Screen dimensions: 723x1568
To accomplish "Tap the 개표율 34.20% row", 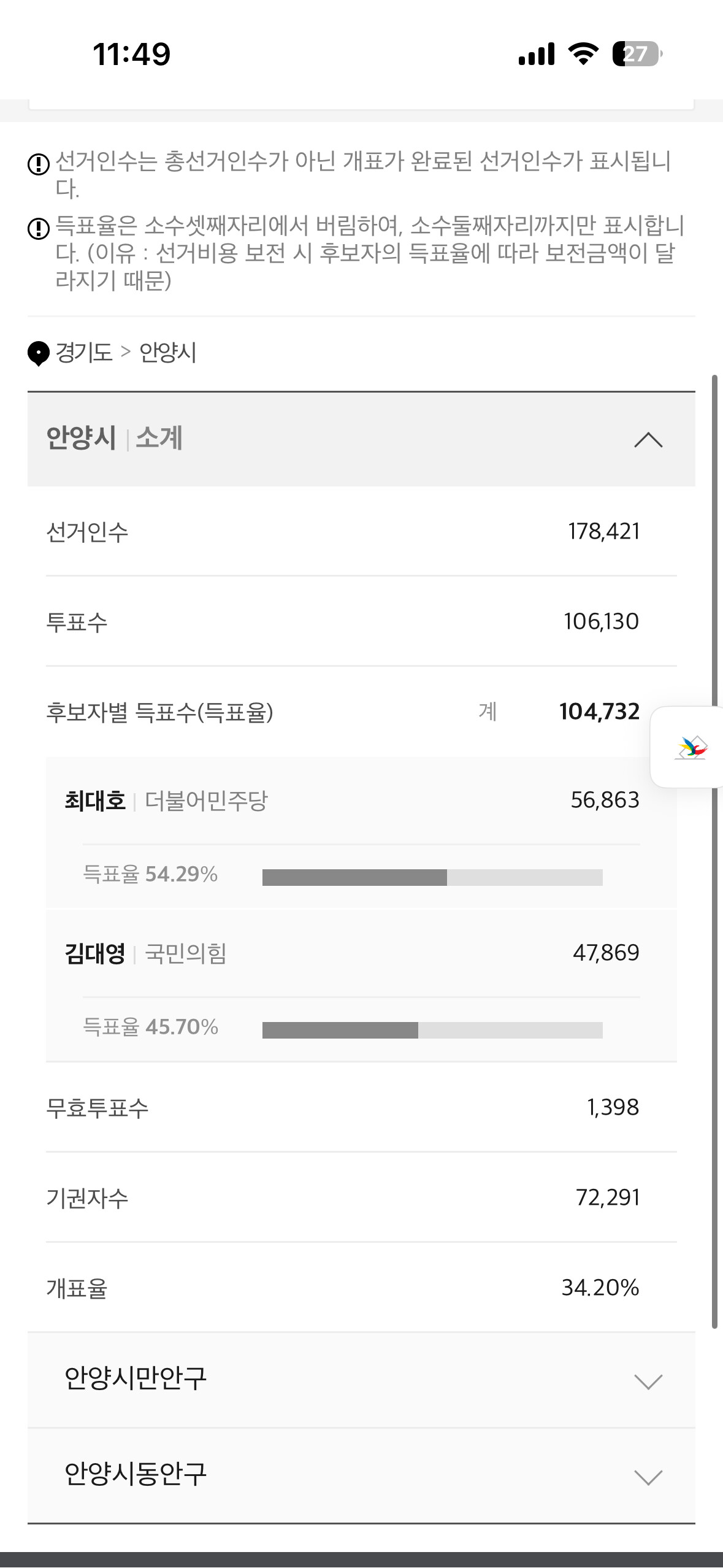I will [361, 1288].
